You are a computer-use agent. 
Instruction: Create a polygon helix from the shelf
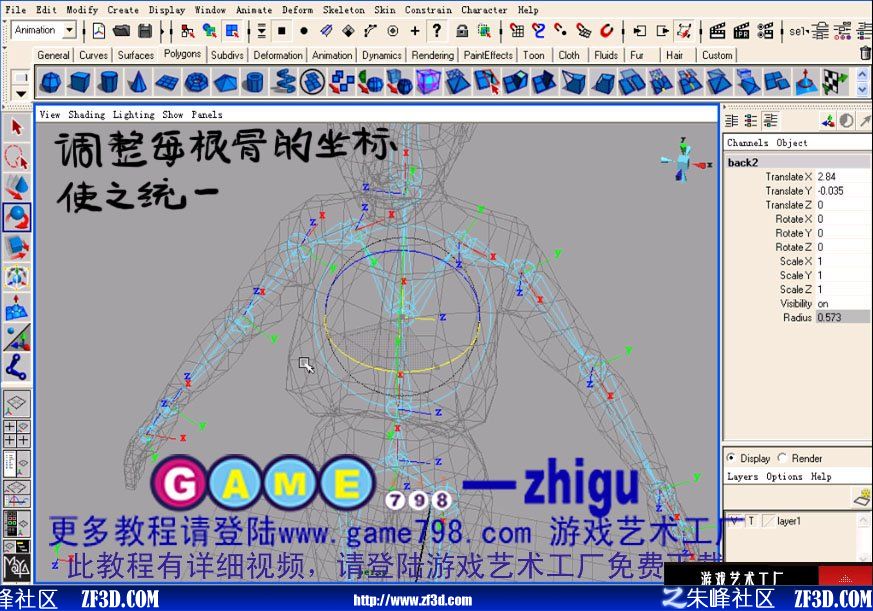[x=283, y=82]
